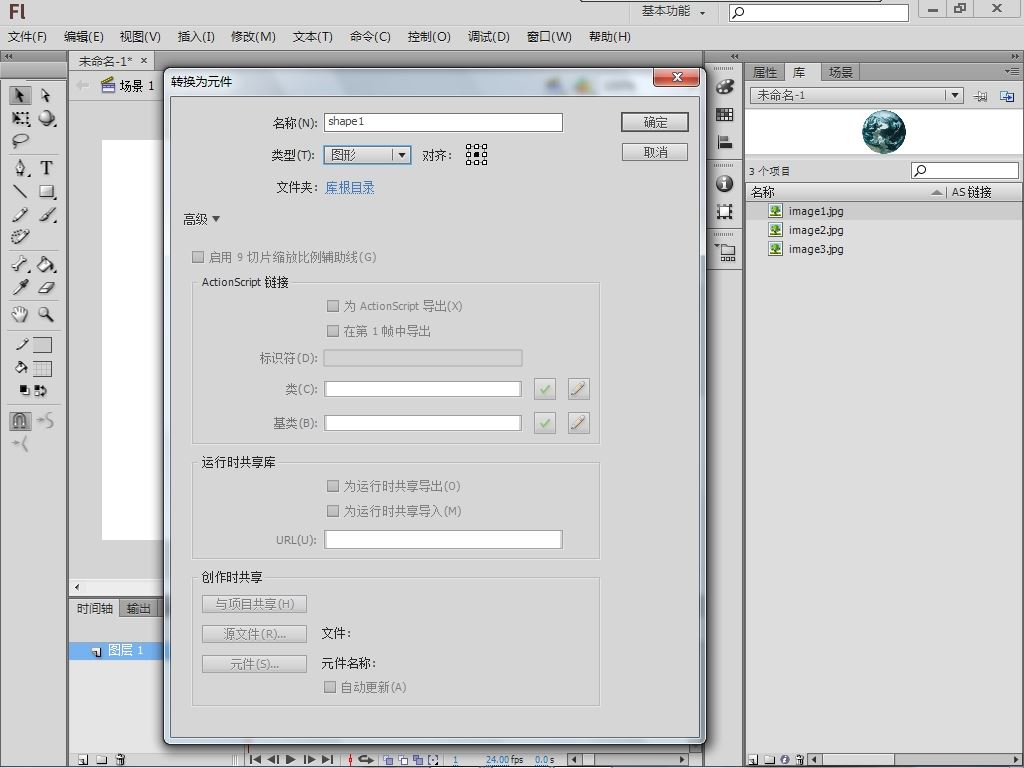Click the URL(U) input field
The width and height of the screenshot is (1024, 768).
443,539
